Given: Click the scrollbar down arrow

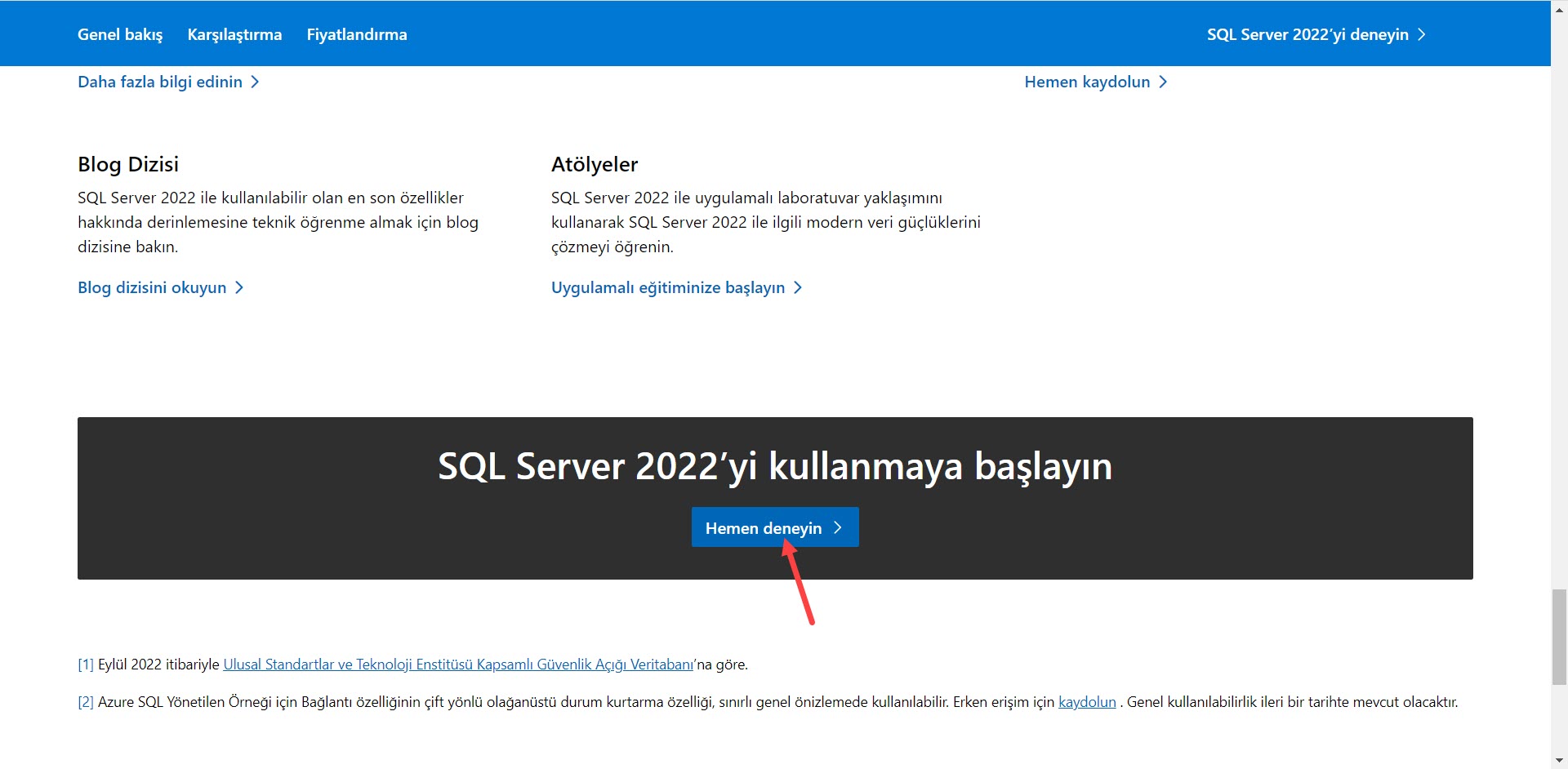Looking at the screenshot, I should (x=1558, y=759).
